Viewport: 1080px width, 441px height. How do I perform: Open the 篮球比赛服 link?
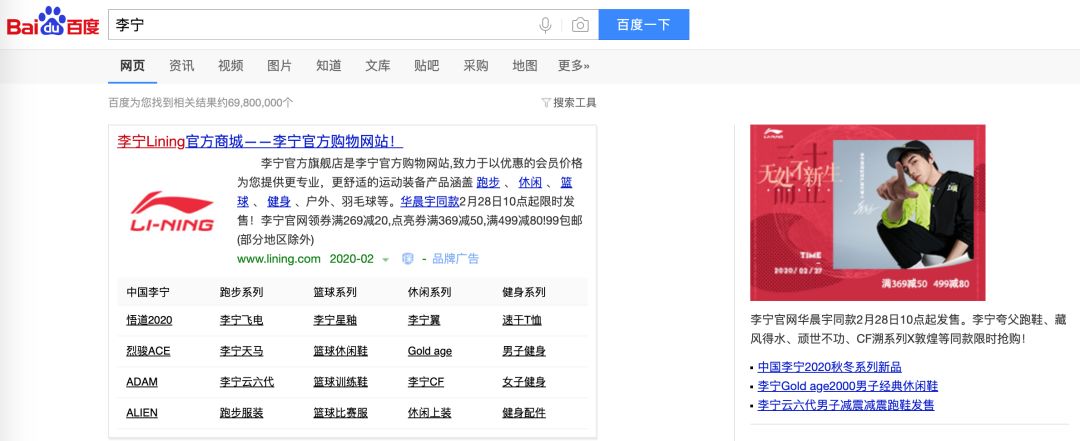pyautogui.click(x=340, y=413)
